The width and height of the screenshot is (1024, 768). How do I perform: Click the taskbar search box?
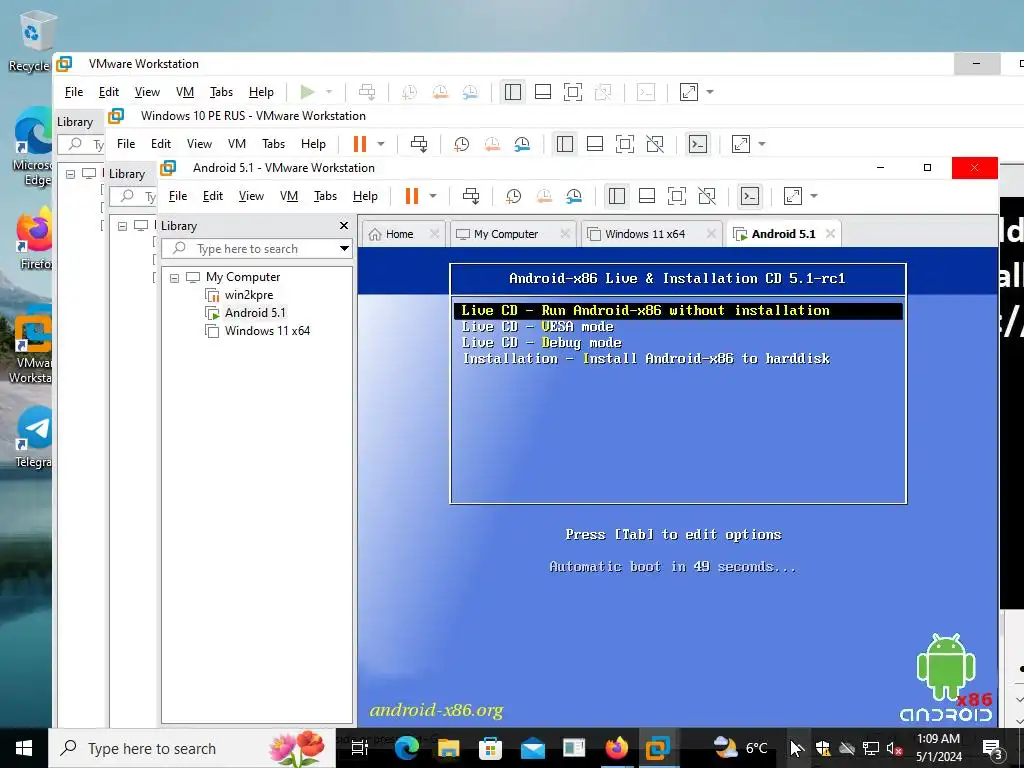[x=192, y=748]
